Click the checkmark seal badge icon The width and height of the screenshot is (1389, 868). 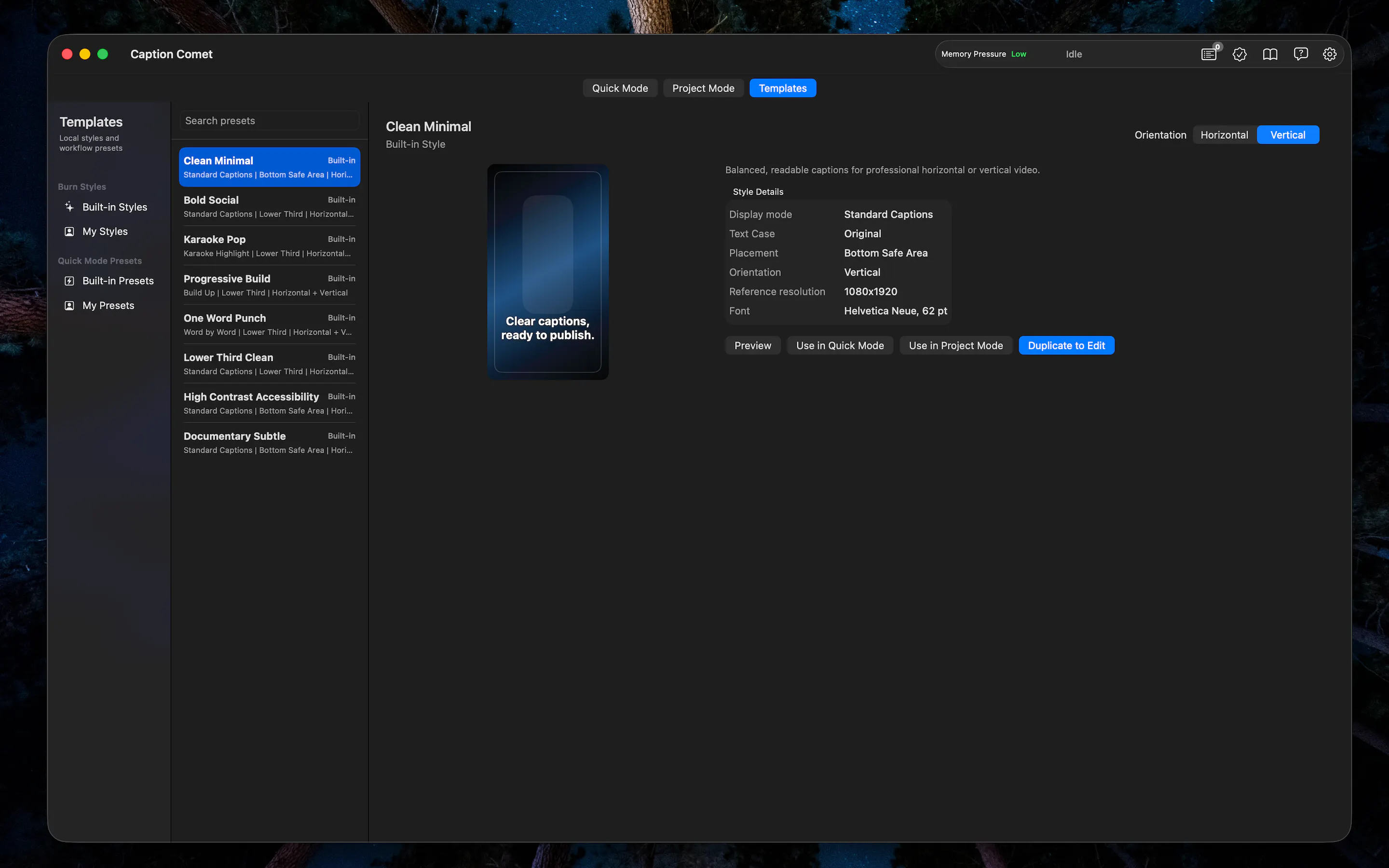(x=1239, y=54)
